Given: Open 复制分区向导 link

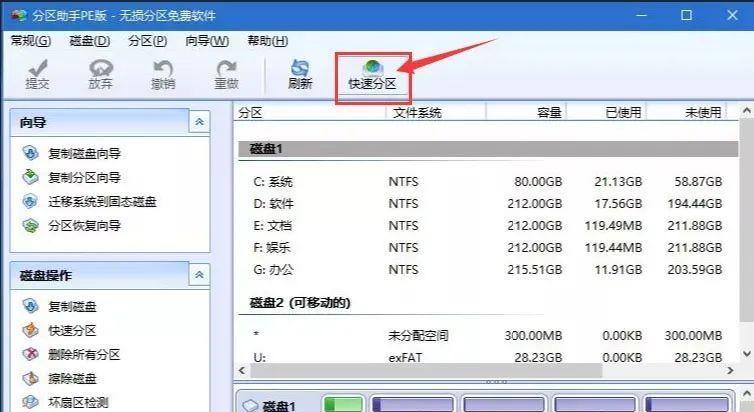Looking at the screenshot, I should click(84, 177).
